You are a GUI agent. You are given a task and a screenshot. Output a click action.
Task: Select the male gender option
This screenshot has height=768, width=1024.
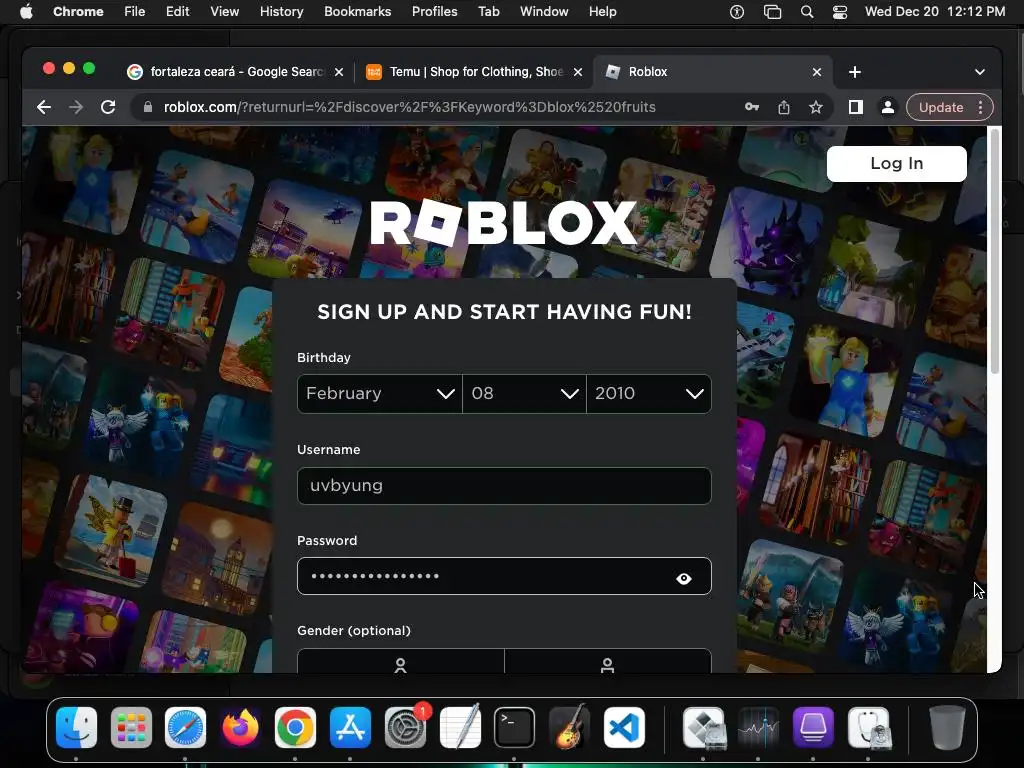[608, 662]
